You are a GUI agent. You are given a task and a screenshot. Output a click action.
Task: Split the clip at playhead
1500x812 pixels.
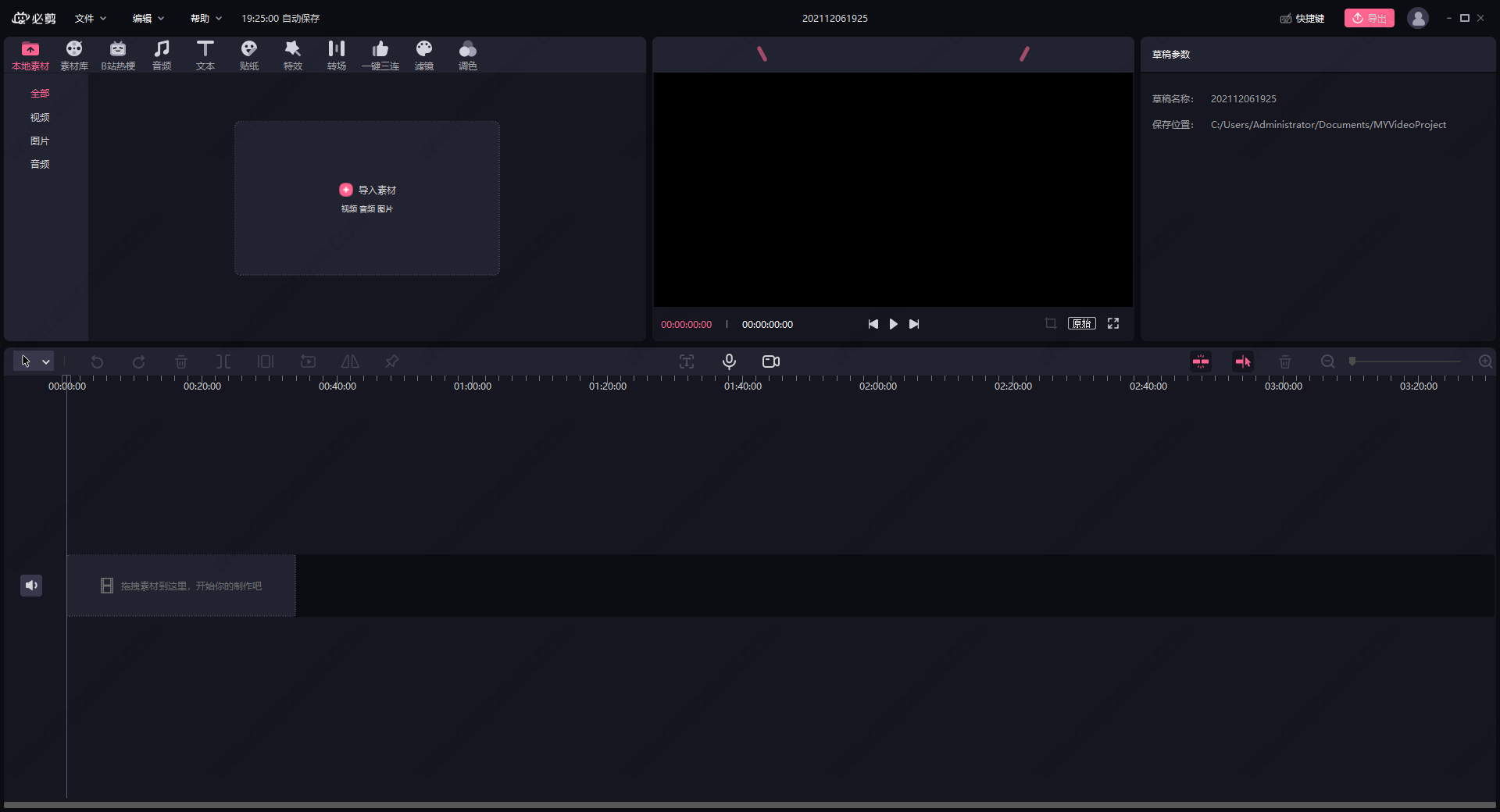coord(223,361)
